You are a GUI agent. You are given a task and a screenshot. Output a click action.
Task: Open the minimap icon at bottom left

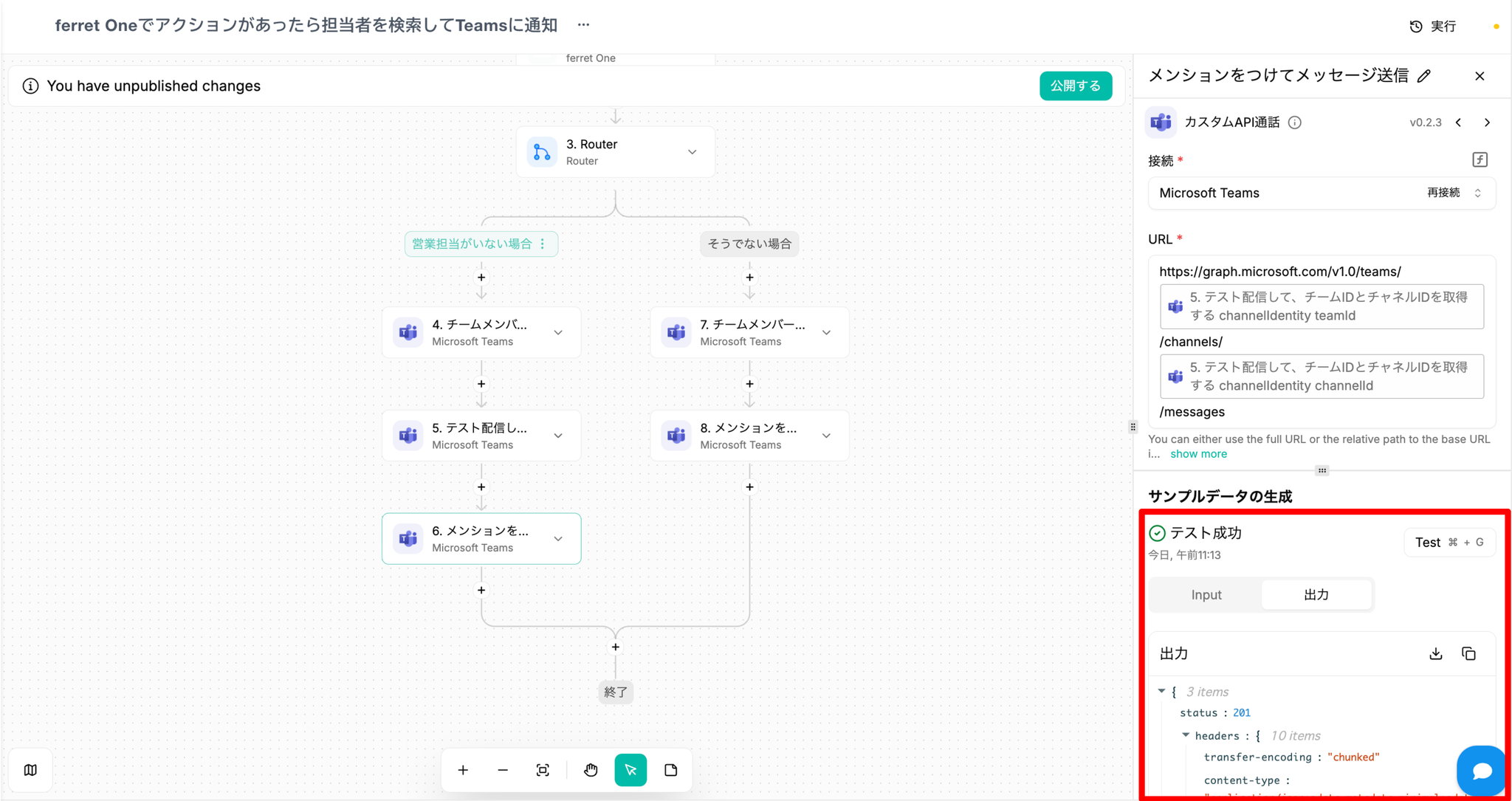[x=30, y=770]
